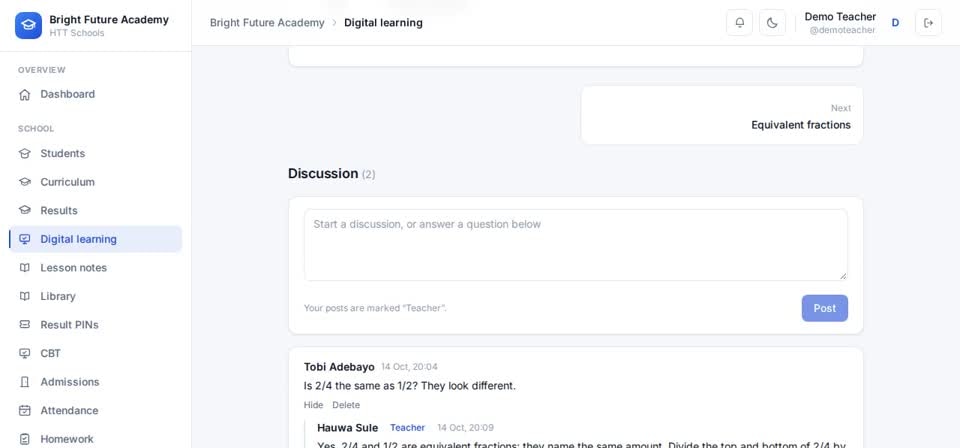Click the Bright Future Academy sidebar title
Image resolution: width=960 pixels, height=448 pixels.
click(x=109, y=20)
